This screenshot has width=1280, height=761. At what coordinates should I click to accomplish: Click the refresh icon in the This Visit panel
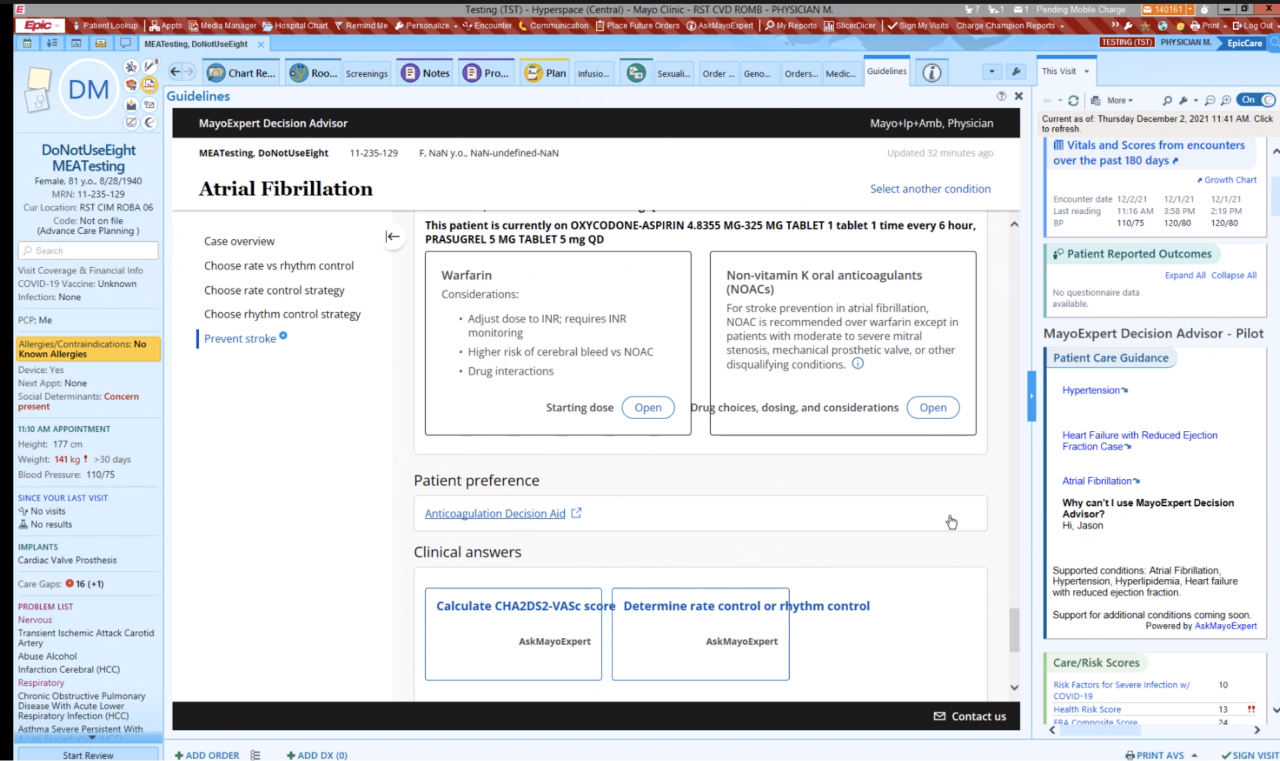point(1073,101)
